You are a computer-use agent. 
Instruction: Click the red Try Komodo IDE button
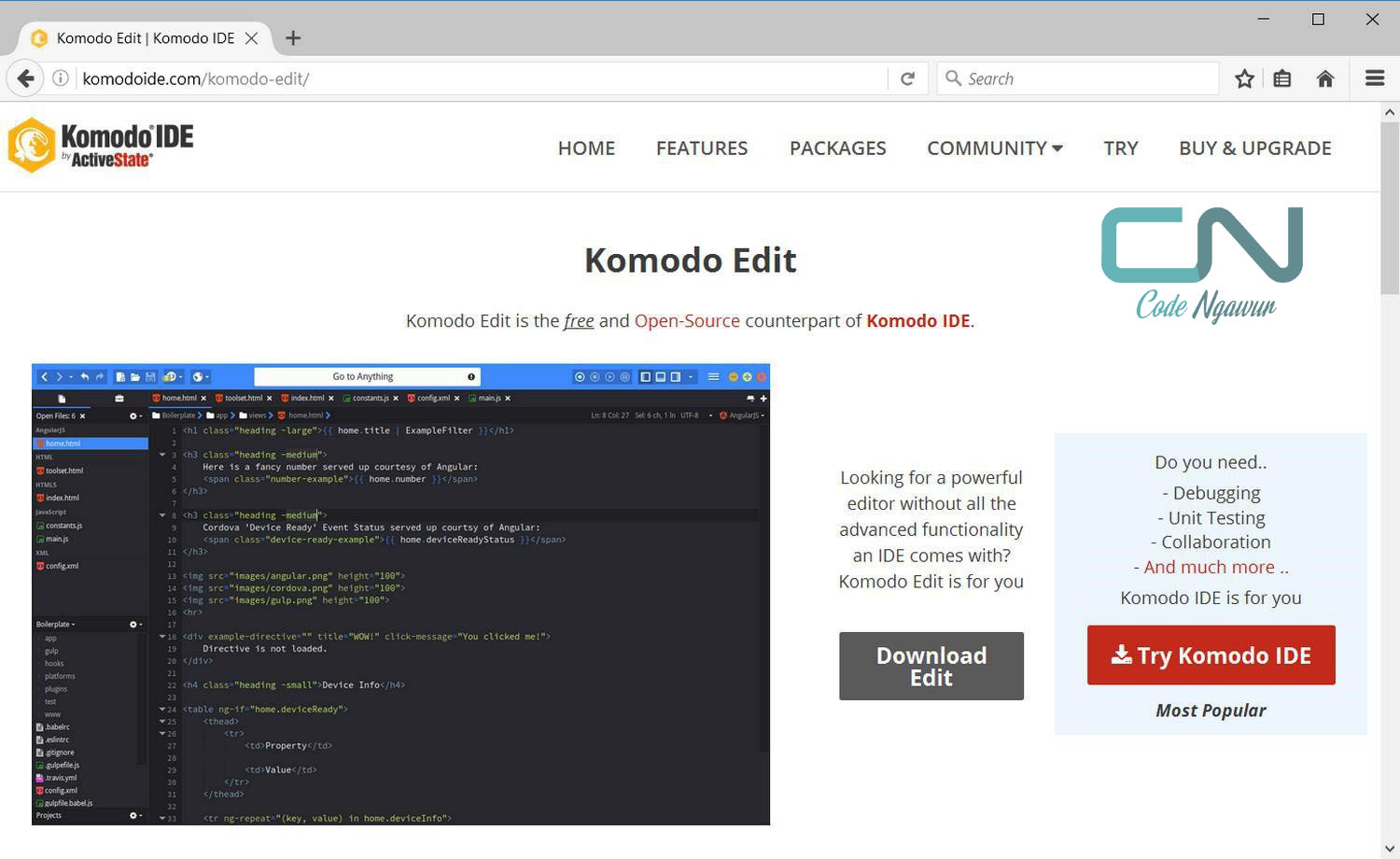click(1211, 655)
